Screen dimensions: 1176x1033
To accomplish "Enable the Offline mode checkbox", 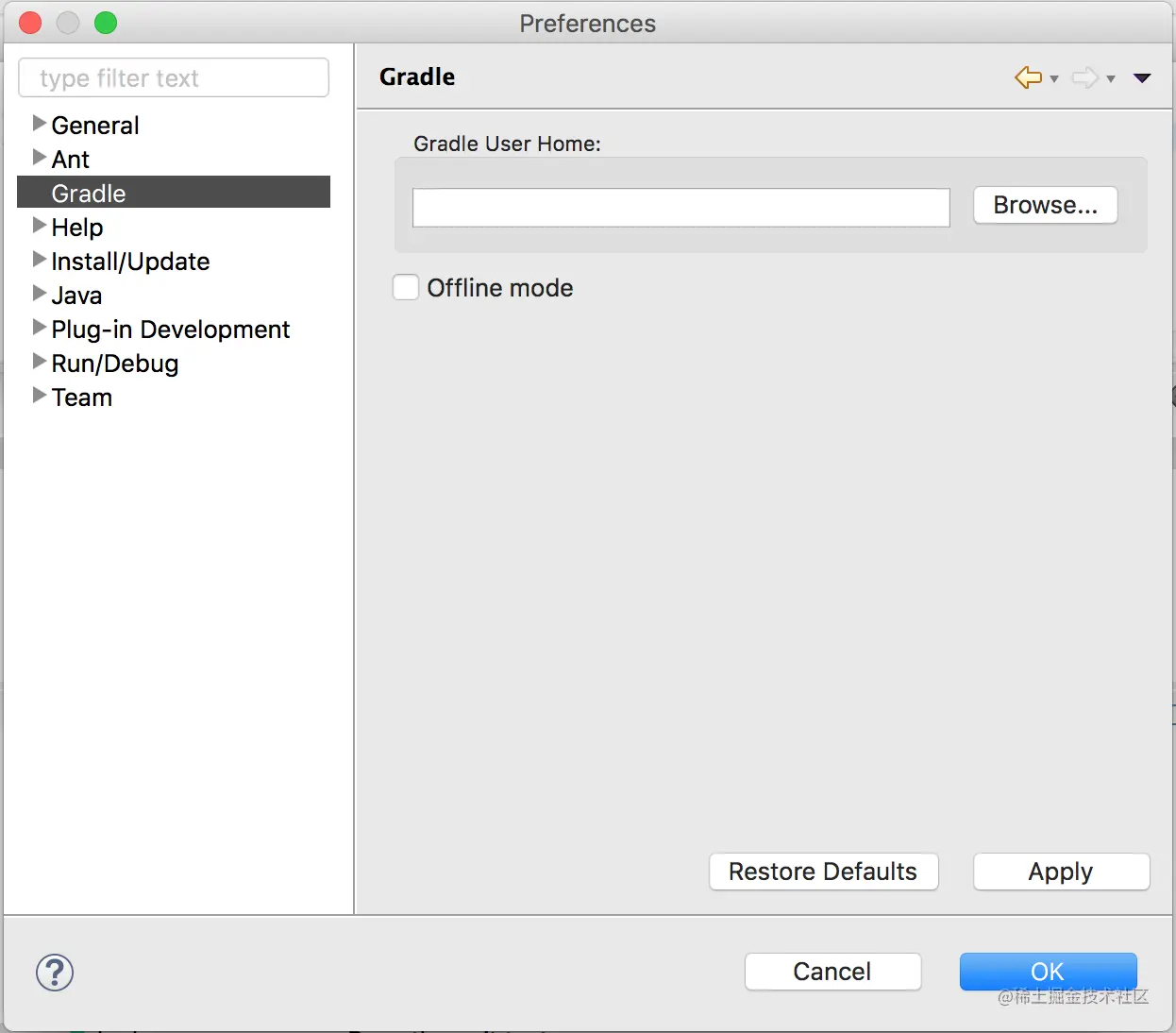I will click(x=406, y=288).
